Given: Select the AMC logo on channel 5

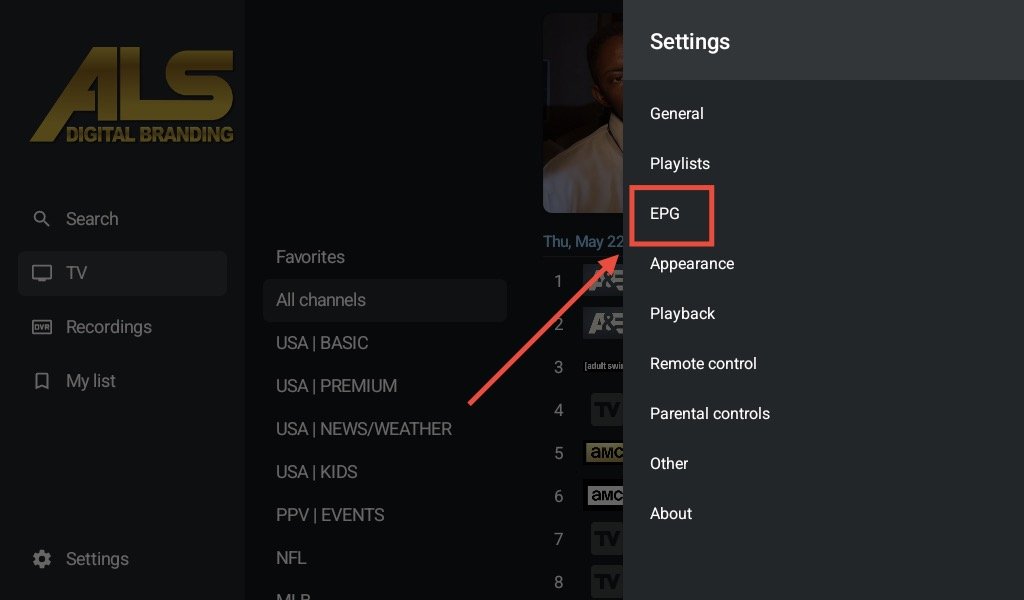Looking at the screenshot, I should tap(603, 453).
